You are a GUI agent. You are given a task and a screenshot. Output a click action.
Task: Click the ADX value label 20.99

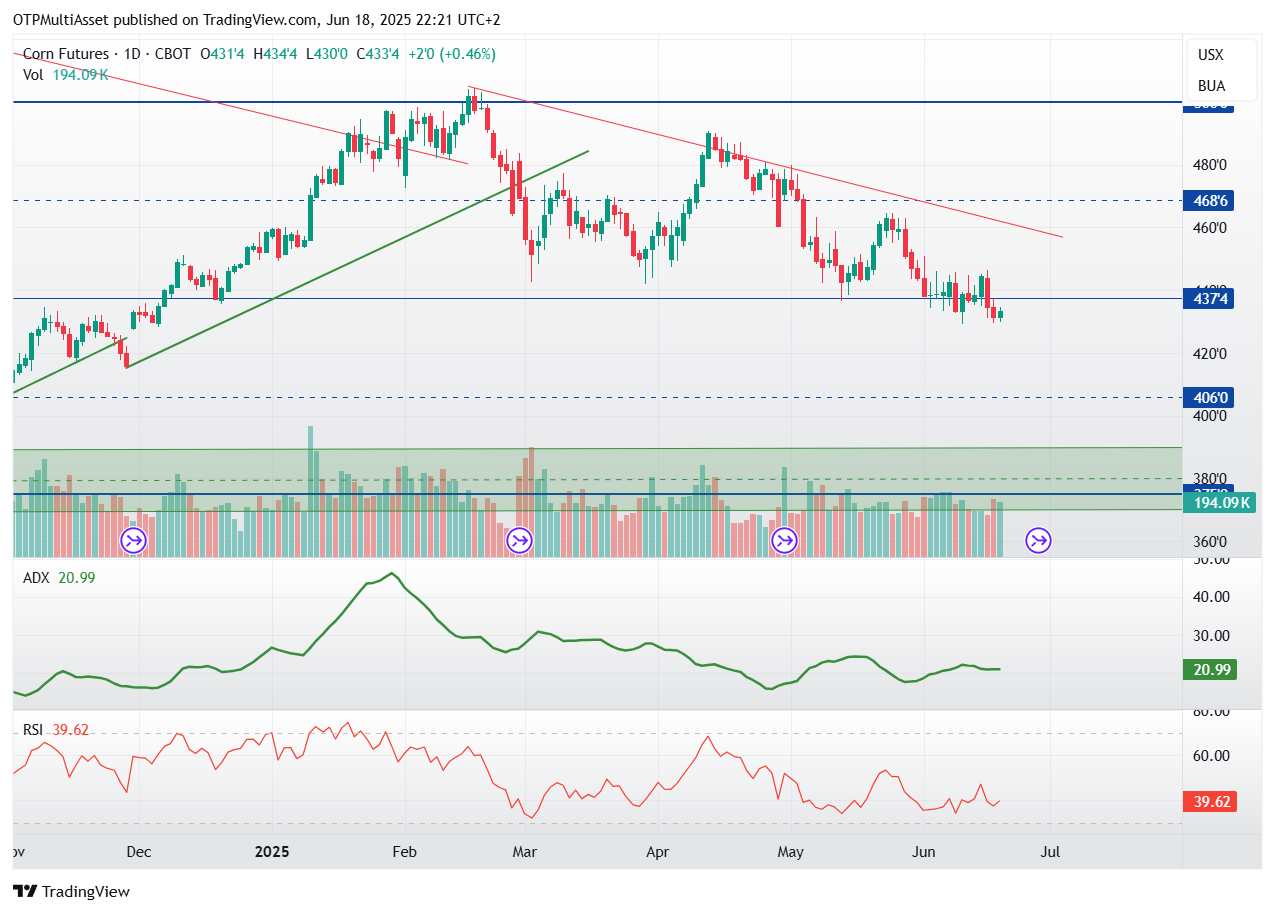tap(1210, 669)
